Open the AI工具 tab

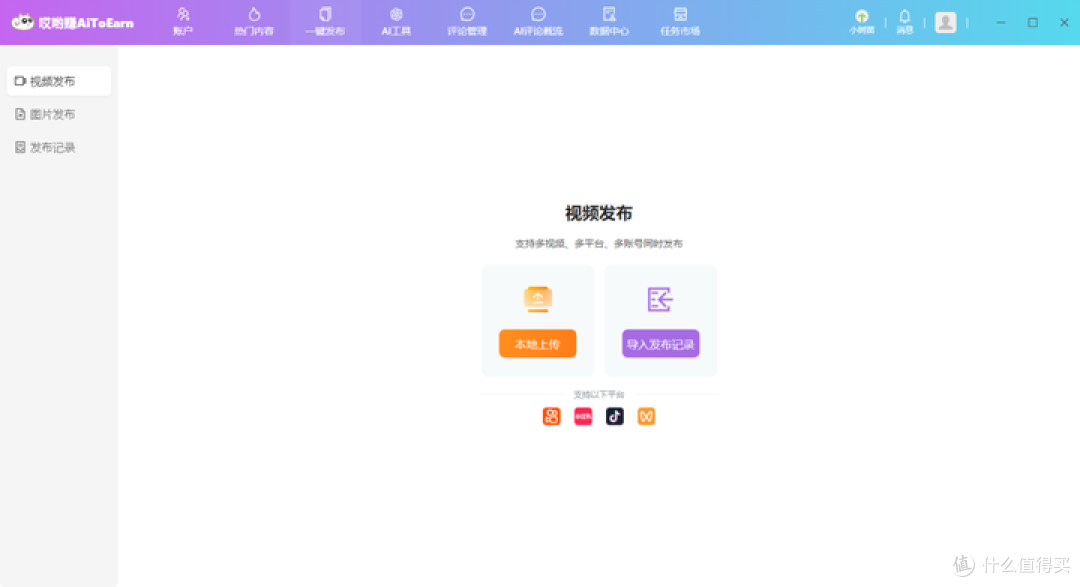(x=396, y=22)
